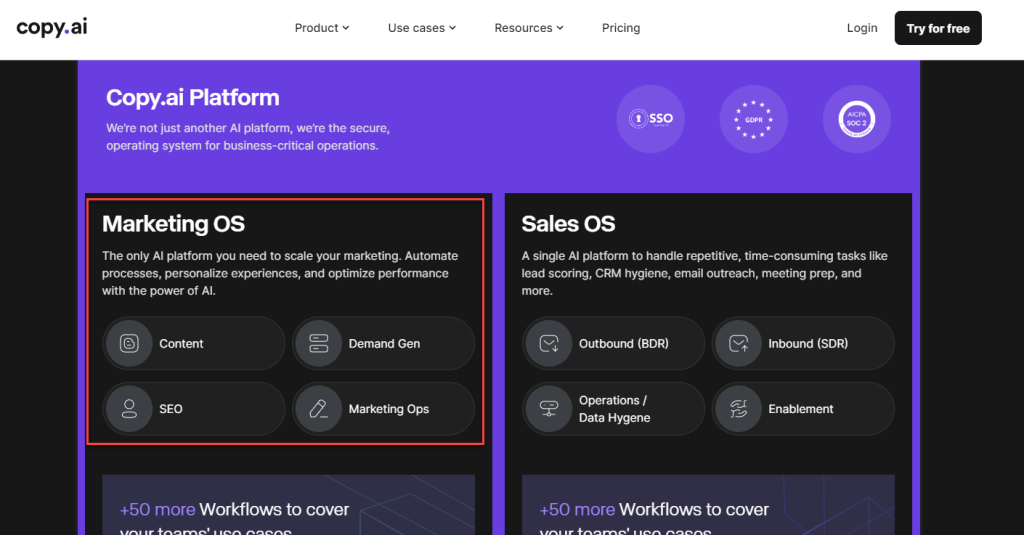Click the Inbound (SDR) envelope icon
The width and height of the screenshot is (1024, 535).
(x=739, y=344)
